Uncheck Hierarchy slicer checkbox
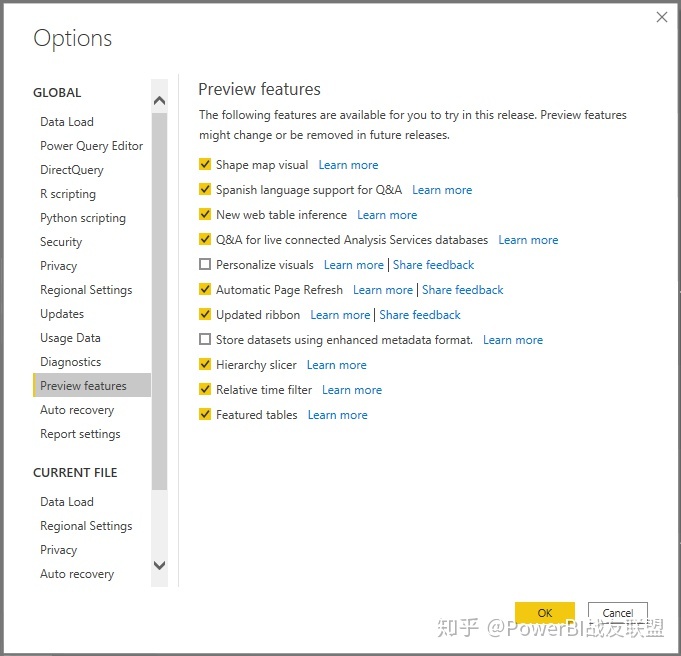This screenshot has width=681, height=656. point(205,364)
